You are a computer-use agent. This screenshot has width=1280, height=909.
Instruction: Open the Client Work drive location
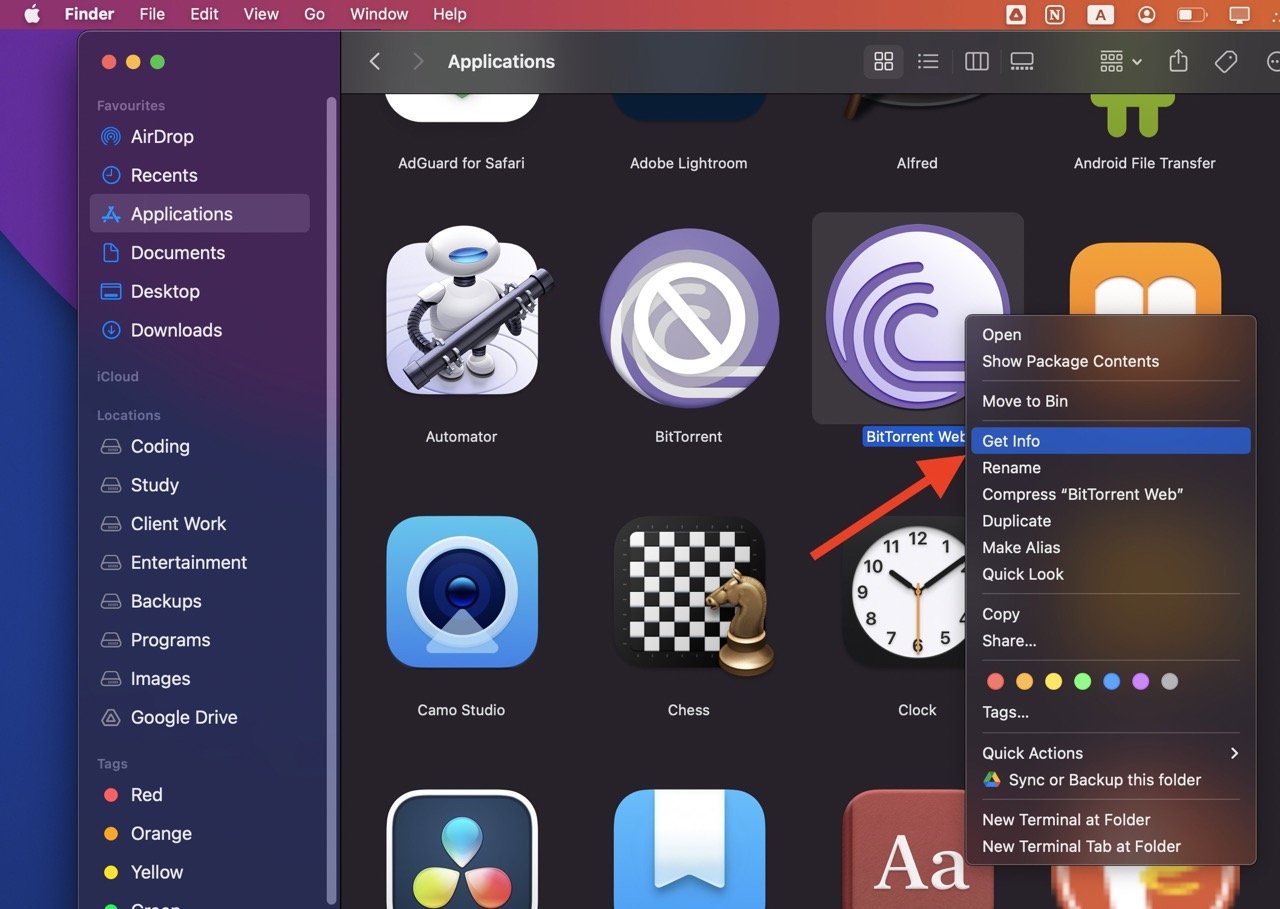(200, 524)
